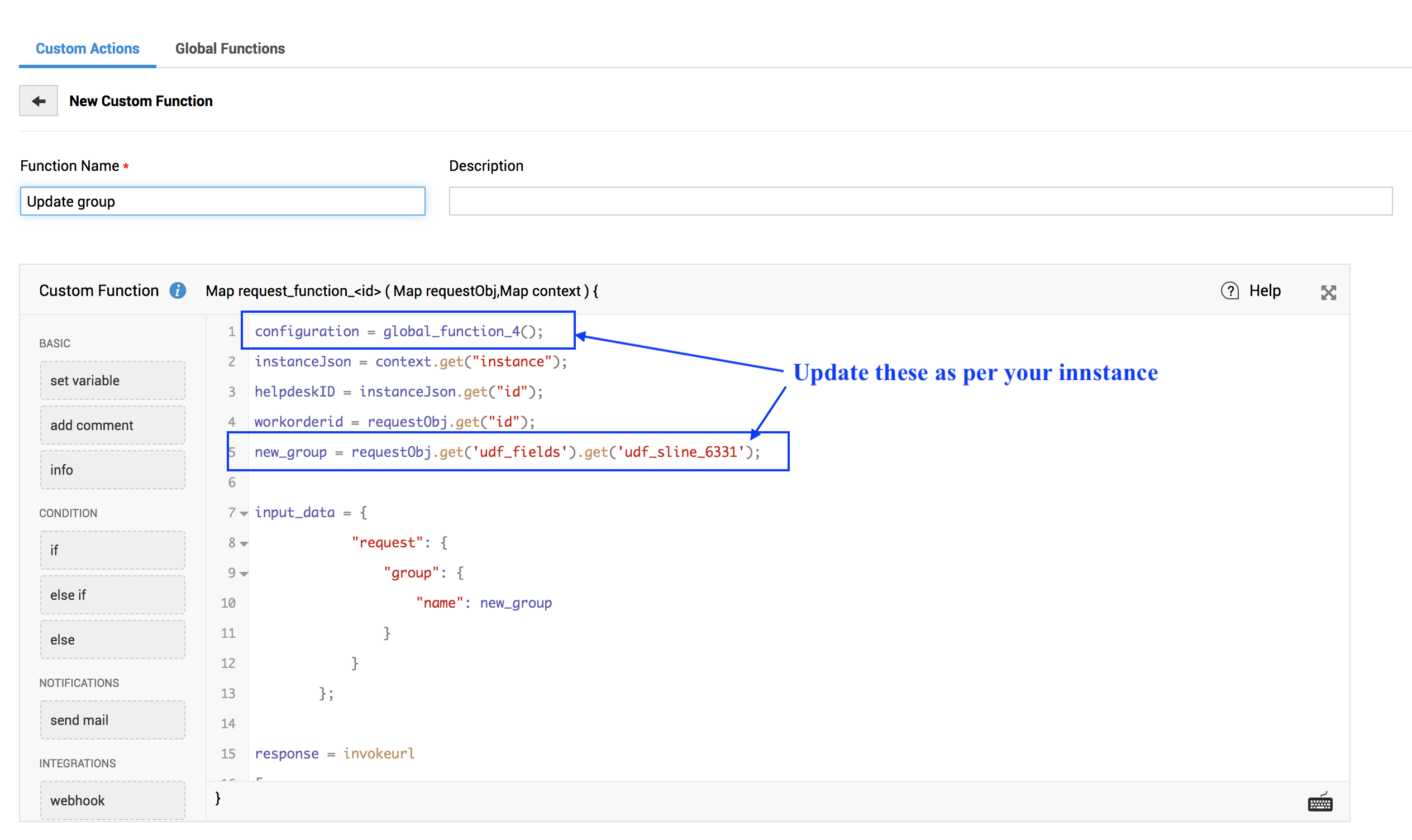Click the Custom Function info icon
This screenshot has height=840, width=1412.
(178, 290)
